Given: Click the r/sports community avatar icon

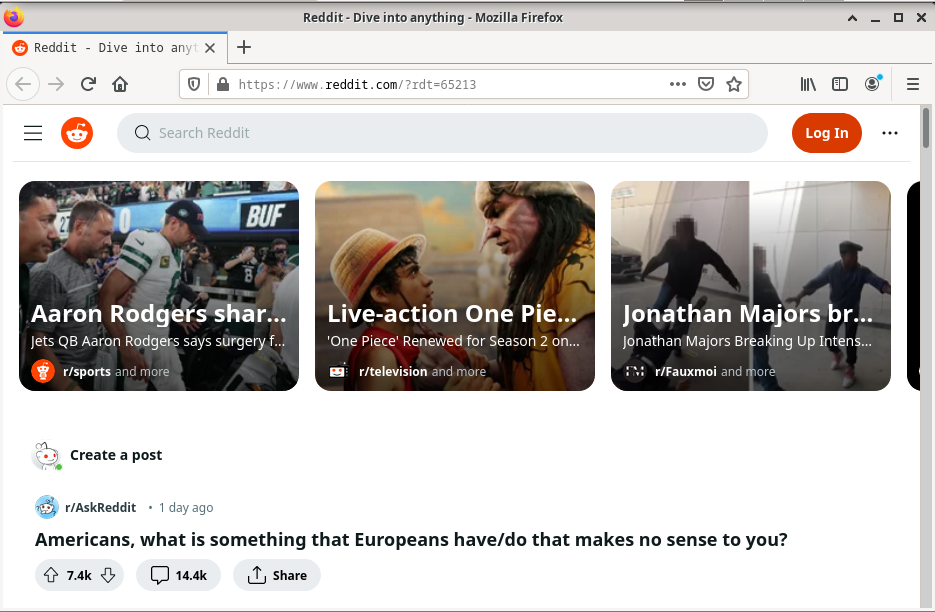Looking at the screenshot, I should (43, 372).
